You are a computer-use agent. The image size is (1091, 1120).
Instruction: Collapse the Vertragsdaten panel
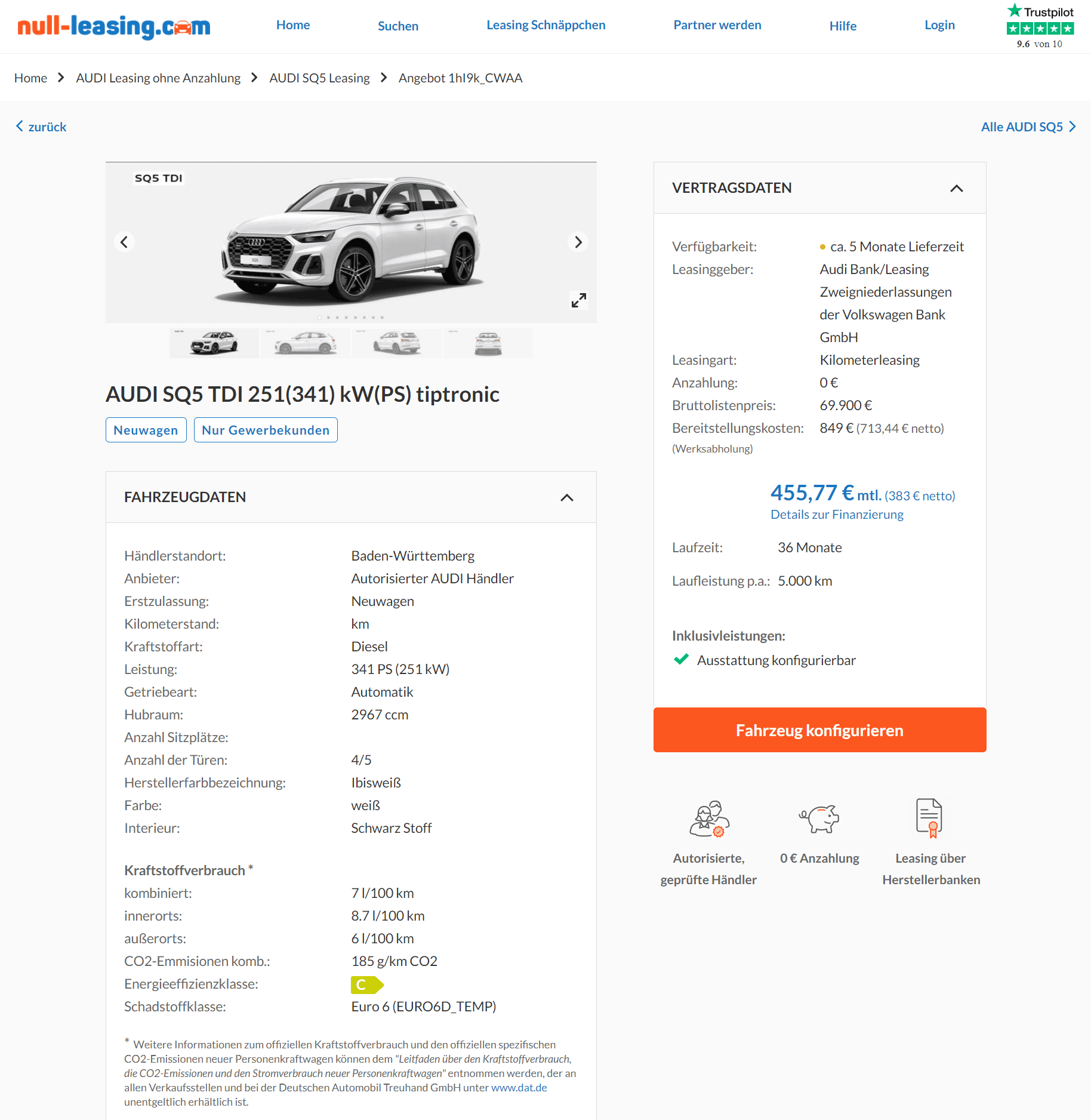coord(956,188)
